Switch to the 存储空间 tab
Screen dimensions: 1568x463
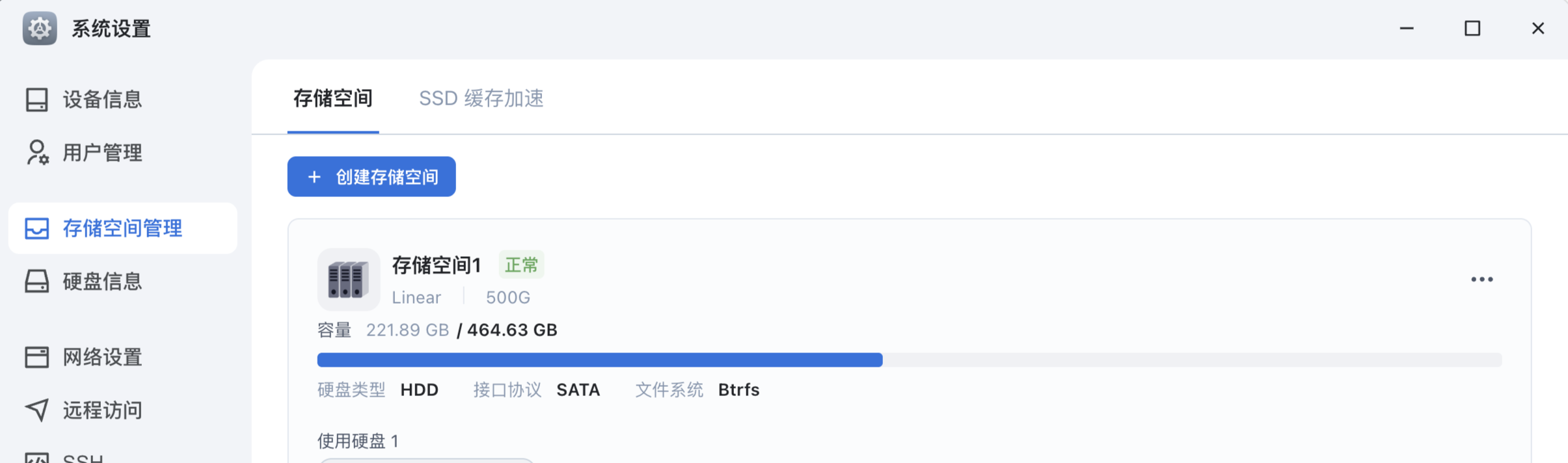click(332, 99)
